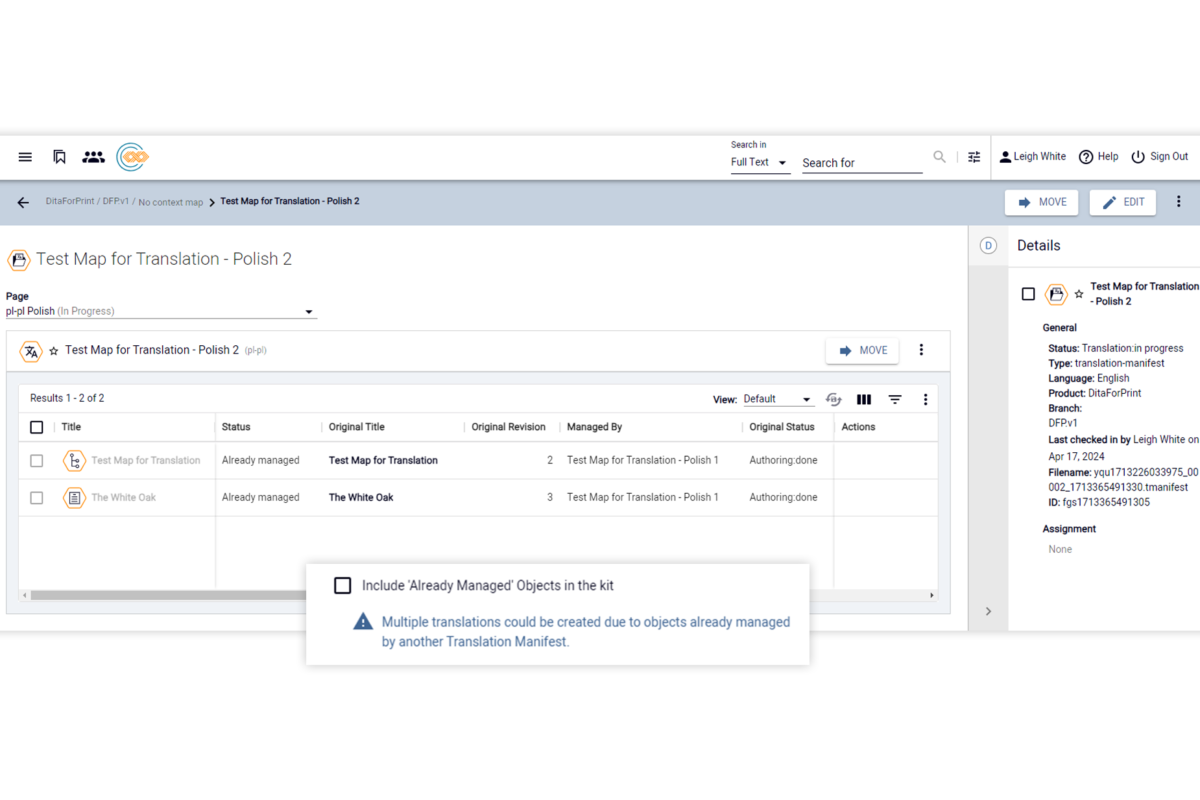Select checkbox for Test Map for Translation row
The width and height of the screenshot is (1200, 800).
click(37, 461)
